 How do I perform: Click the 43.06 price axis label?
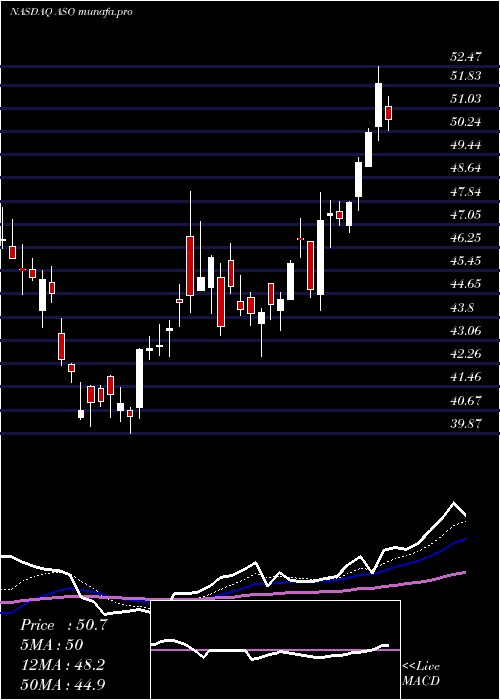pyautogui.click(x=466, y=331)
